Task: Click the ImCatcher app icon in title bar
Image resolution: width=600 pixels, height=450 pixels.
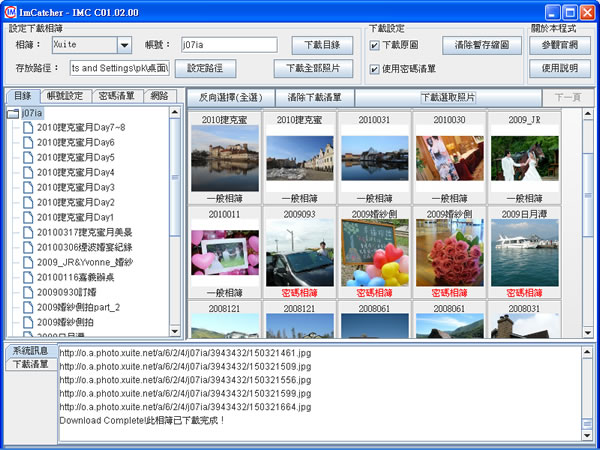Action: tap(11, 11)
